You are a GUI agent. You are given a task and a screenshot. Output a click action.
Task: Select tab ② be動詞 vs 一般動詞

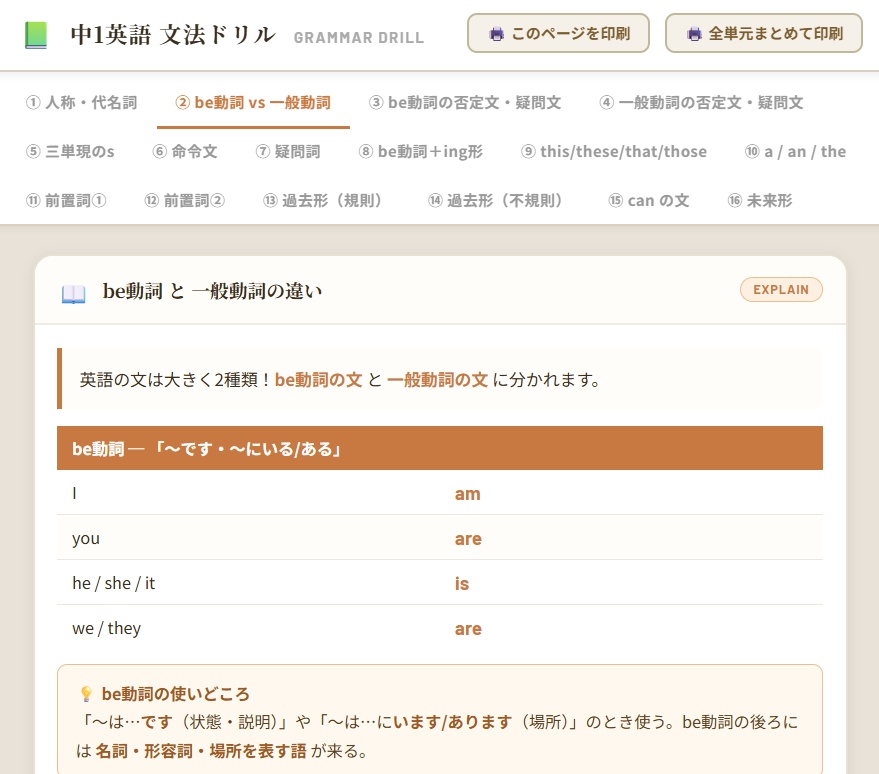tap(253, 103)
